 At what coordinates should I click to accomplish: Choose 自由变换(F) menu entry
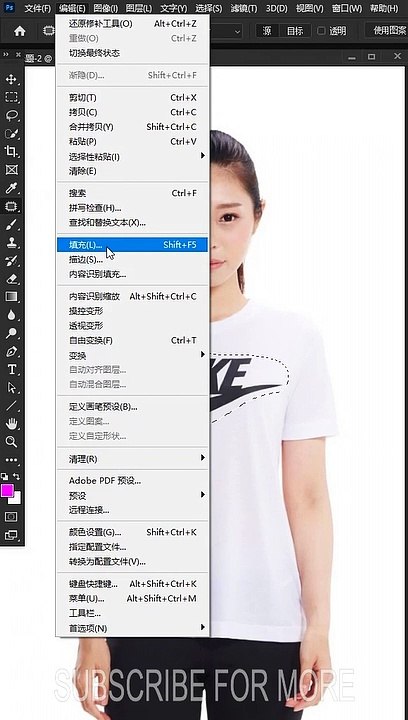(132, 340)
